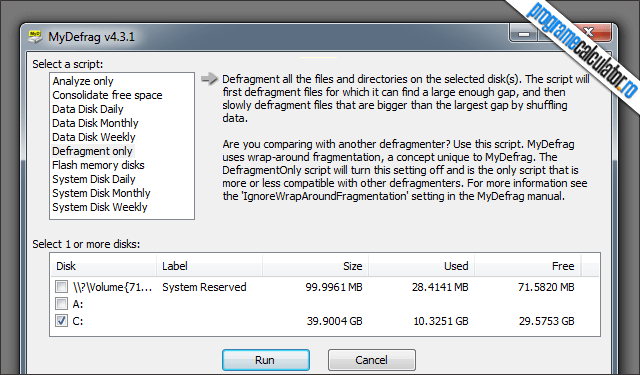Sort disk list by Free column
640x375 pixels.
528,266
